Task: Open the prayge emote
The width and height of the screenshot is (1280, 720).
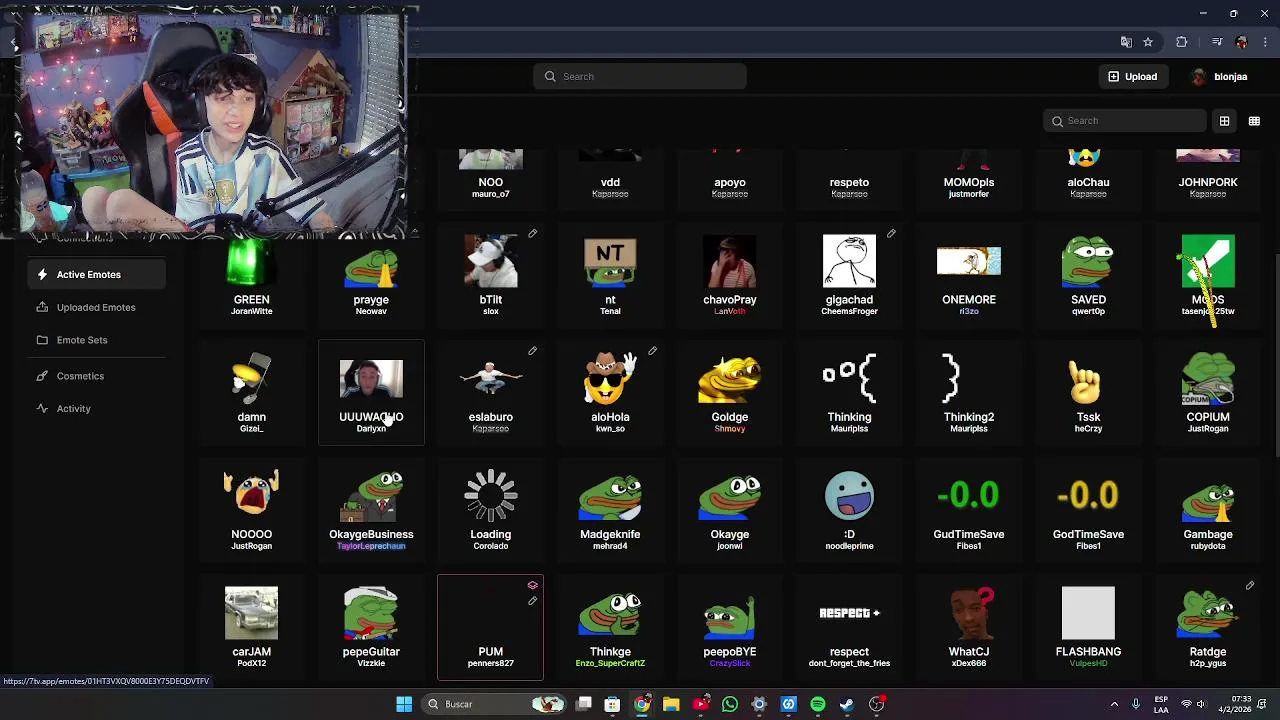Action: pyautogui.click(x=371, y=276)
